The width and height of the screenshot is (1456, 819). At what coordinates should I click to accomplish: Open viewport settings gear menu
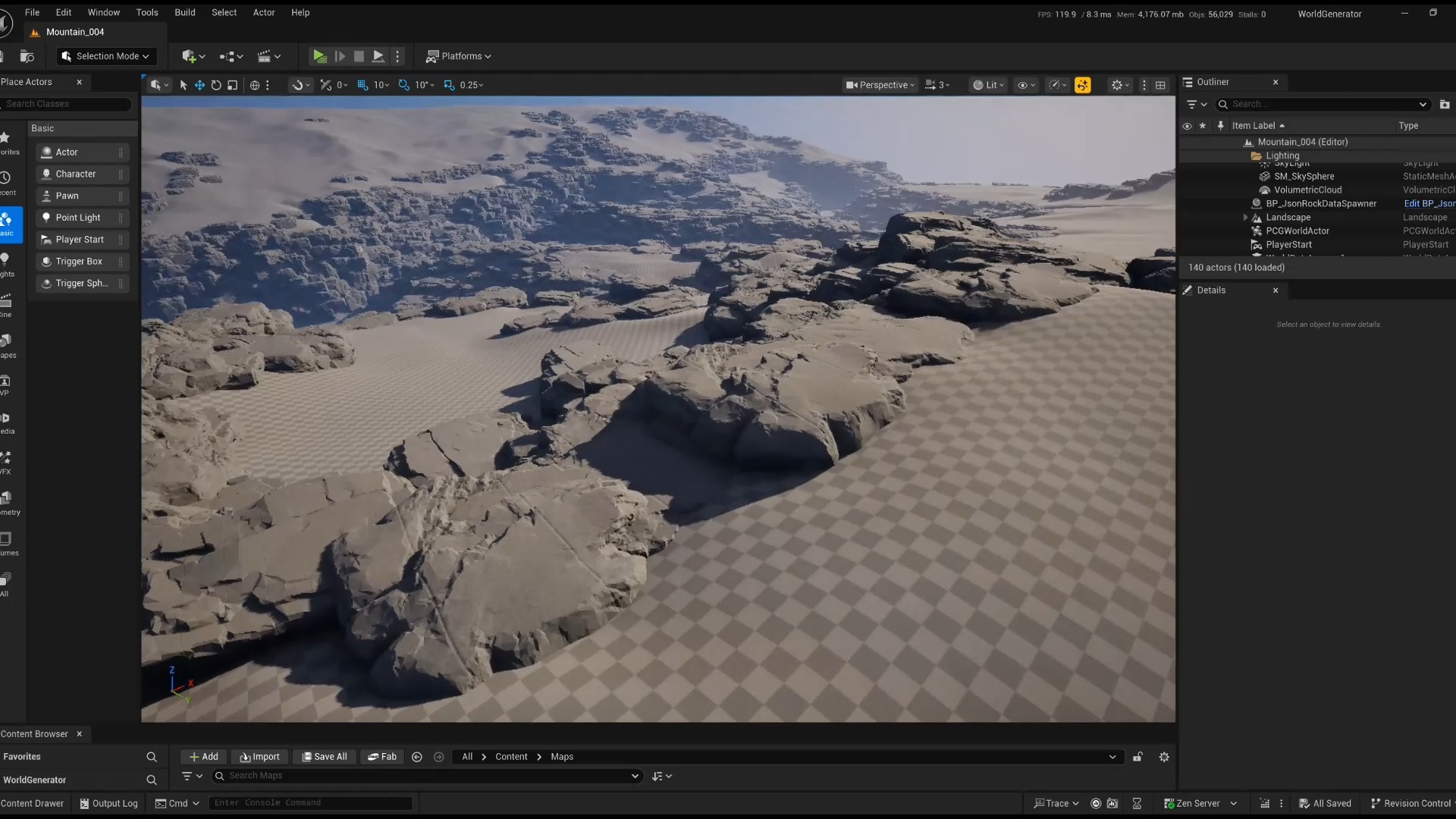tap(1120, 85)
